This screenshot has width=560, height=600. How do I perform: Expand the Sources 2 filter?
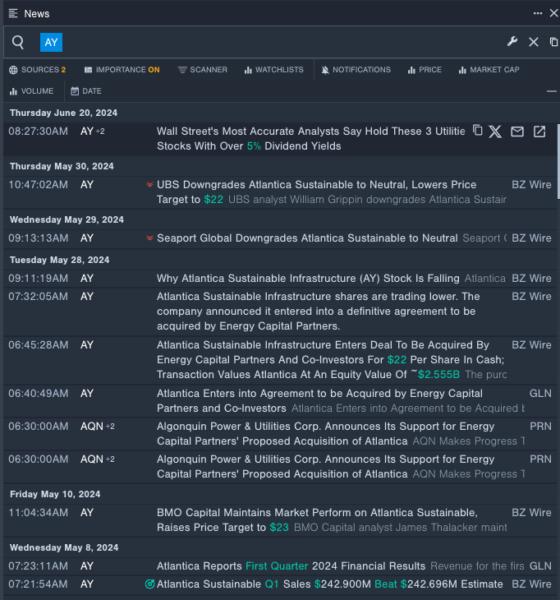pos(38,70)
